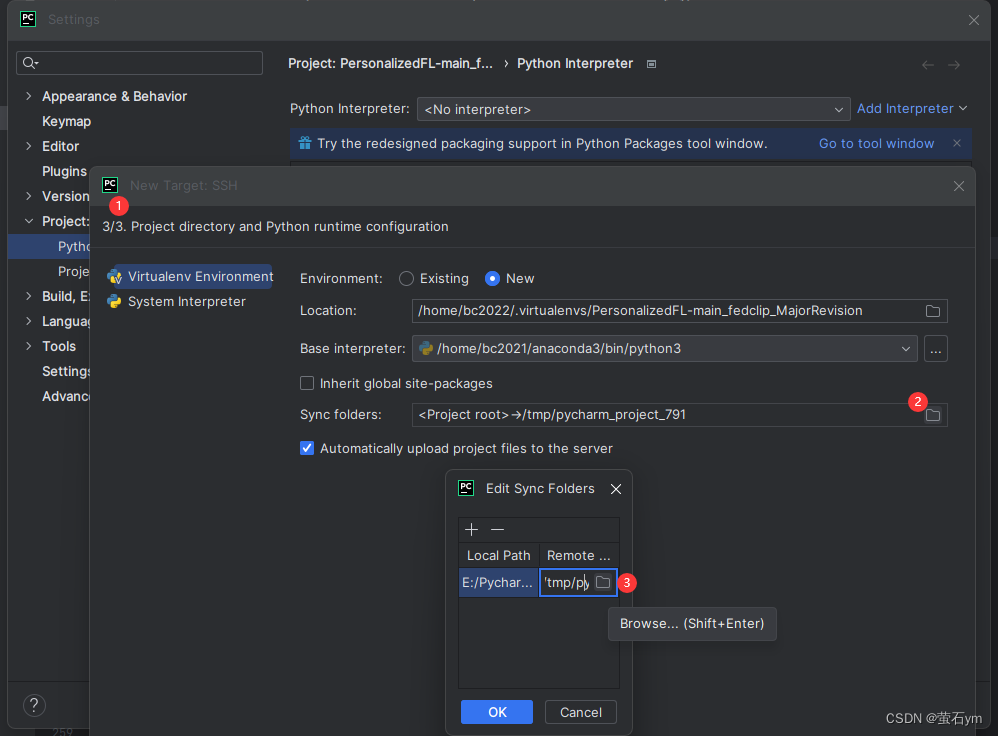Click the Settings search field
This screenshot has height=736, width=998.
point(139,63)
